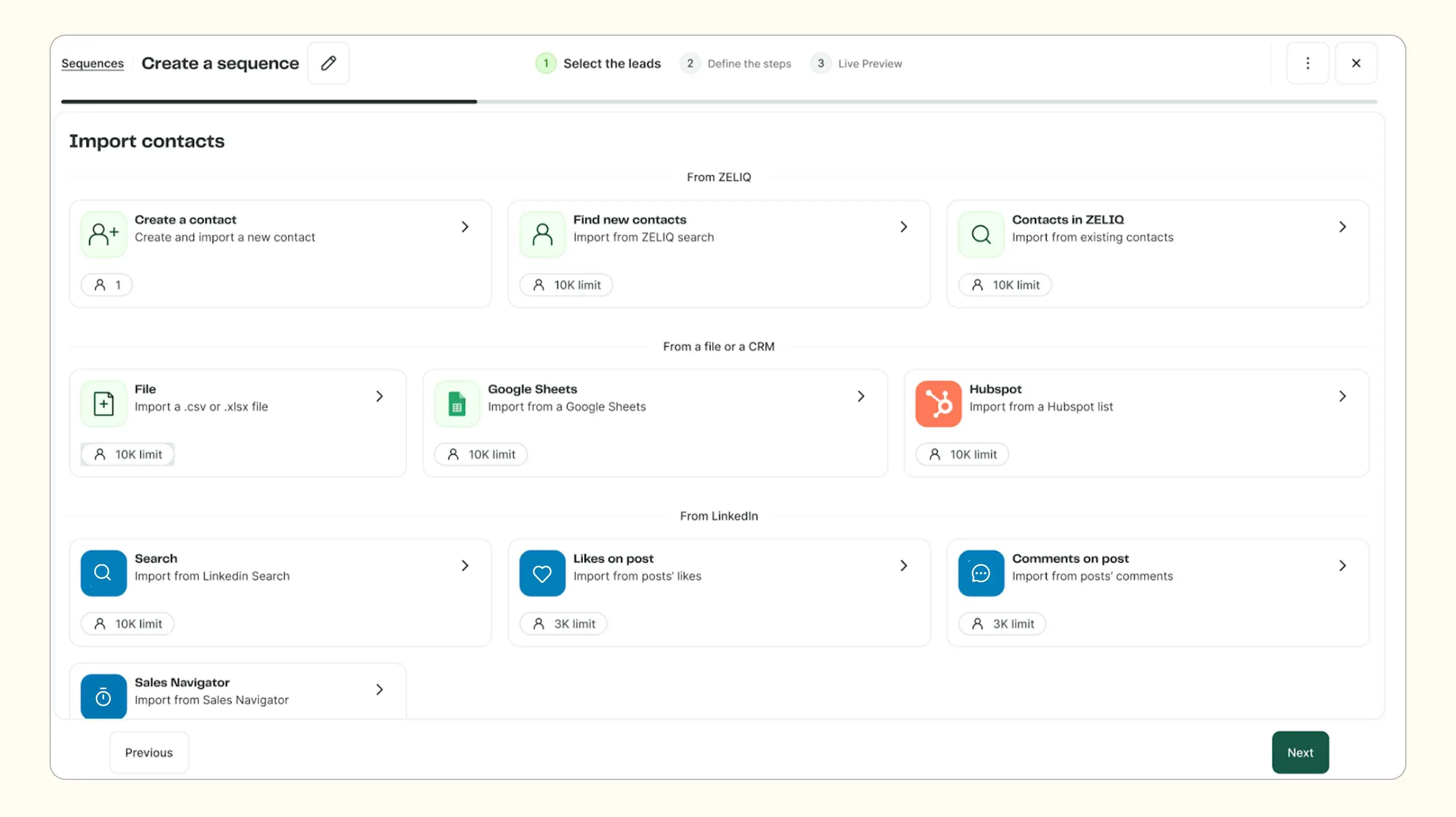Open the three-dot more options menu

tap(1308, 63)
